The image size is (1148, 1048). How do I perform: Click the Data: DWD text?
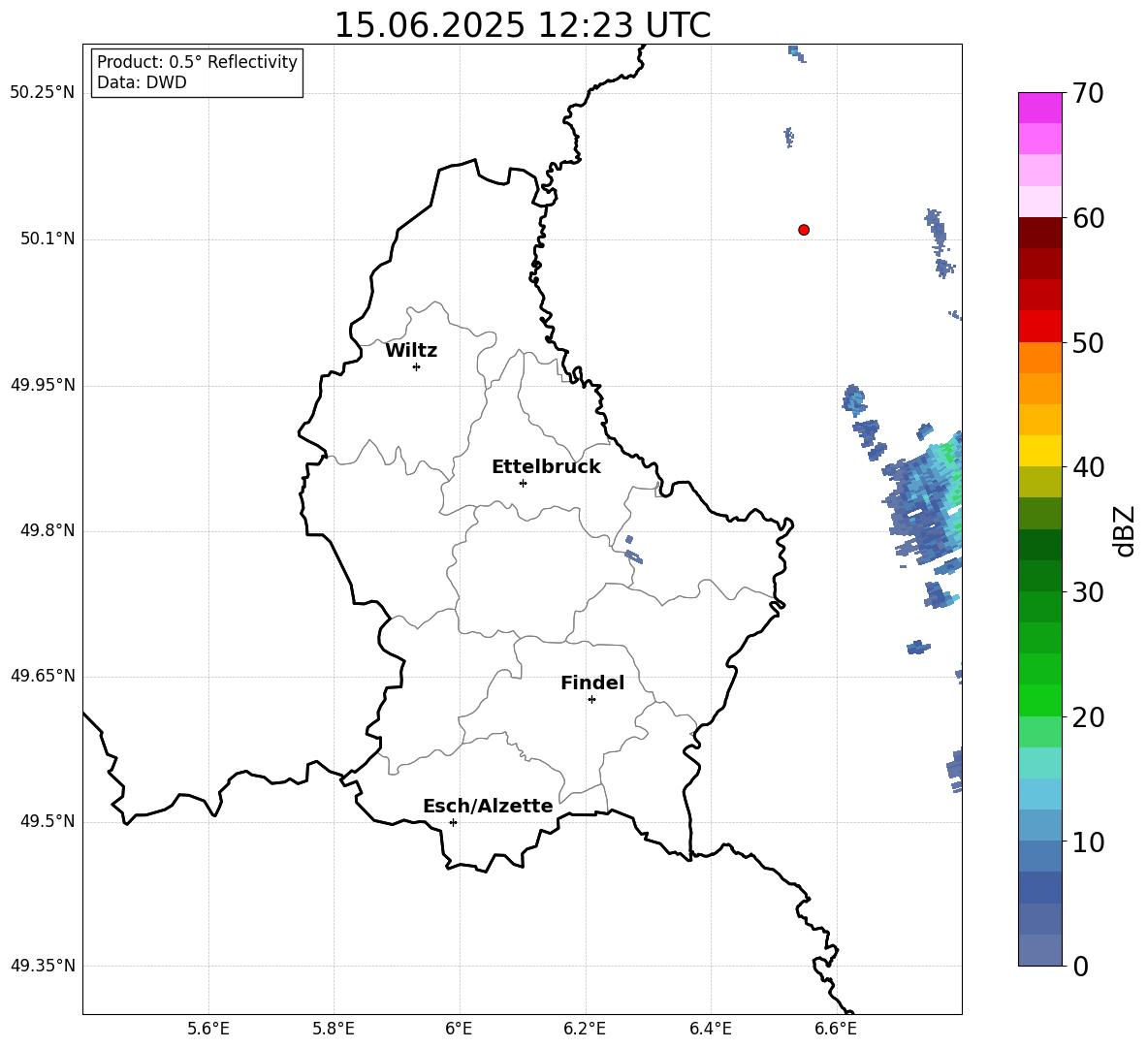(x=142, y=82)
